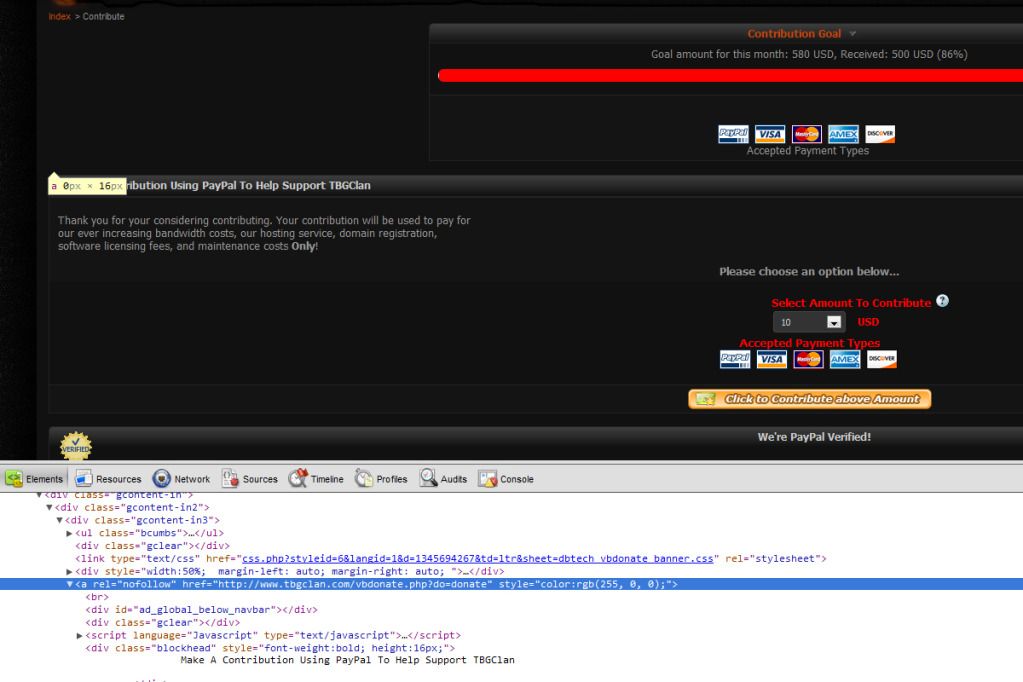Screen dimensions: 1023x682
Task: Open the Console tab
Action: [x=506, y=479]
